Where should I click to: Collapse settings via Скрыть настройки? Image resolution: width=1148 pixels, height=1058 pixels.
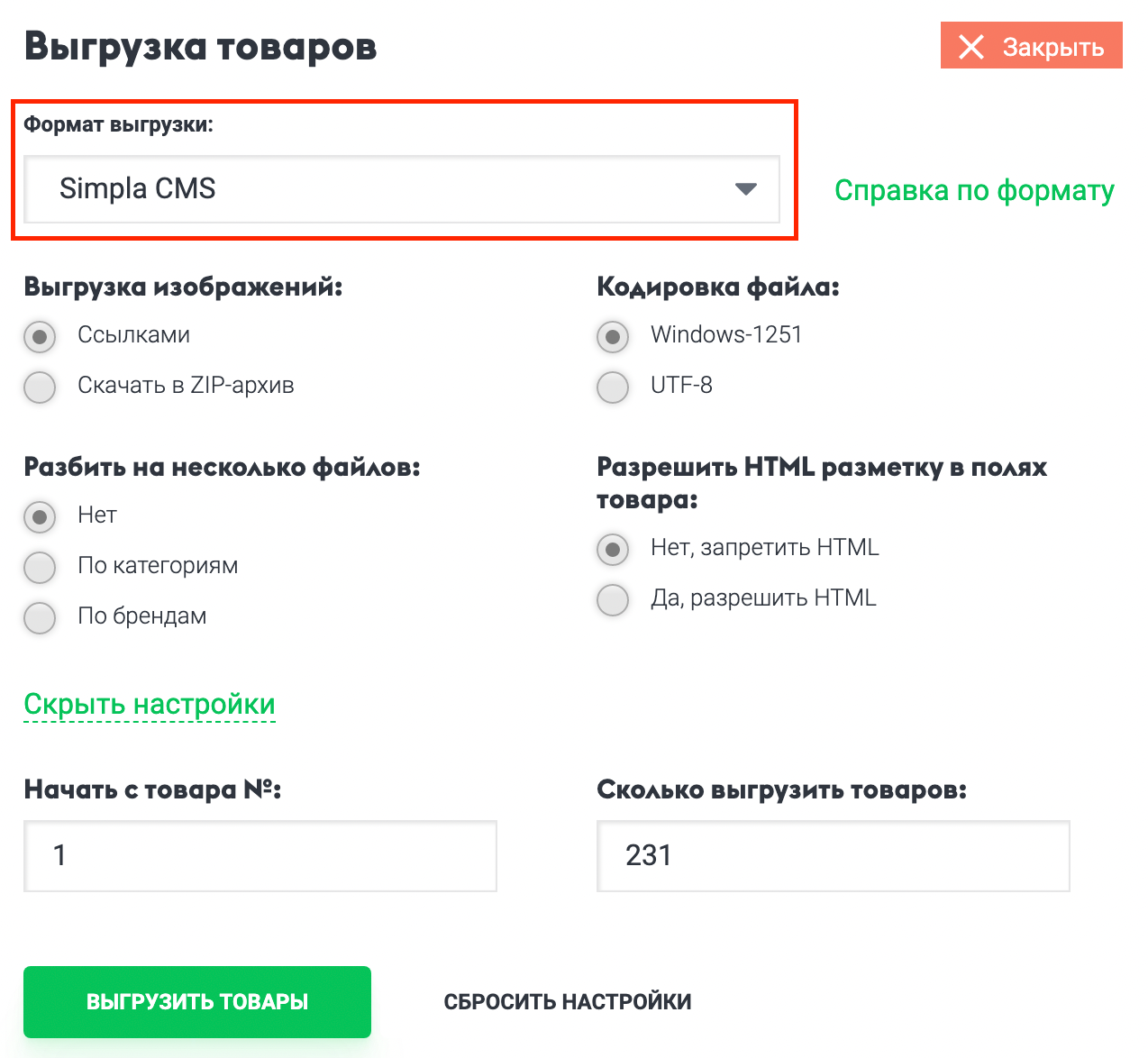pyautogui.click(x=150, y=705)
